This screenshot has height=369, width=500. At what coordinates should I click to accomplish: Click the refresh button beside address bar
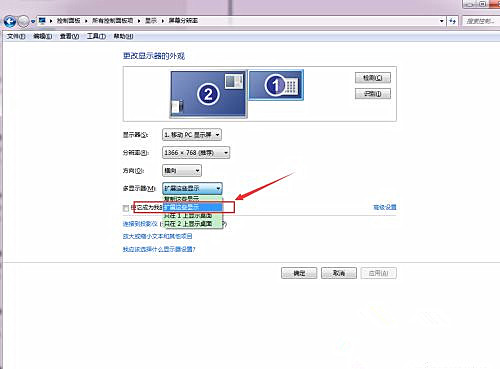(452, 21)
